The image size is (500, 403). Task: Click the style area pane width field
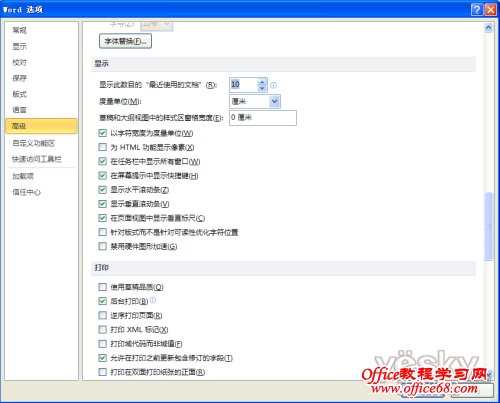[263, 118]
